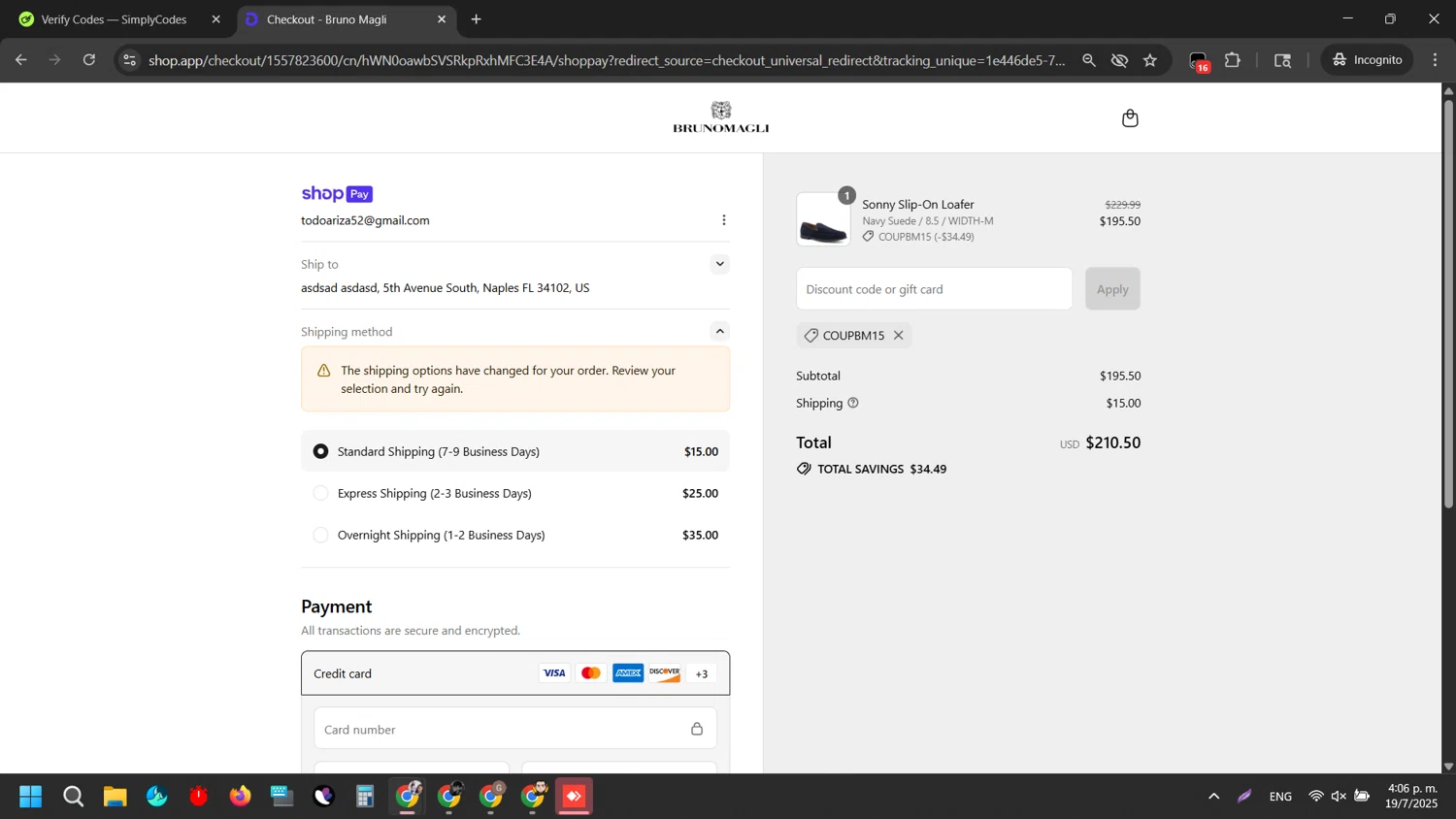Open Windows taskbar search
This screenshot has height=819, width=1456.
73,797
